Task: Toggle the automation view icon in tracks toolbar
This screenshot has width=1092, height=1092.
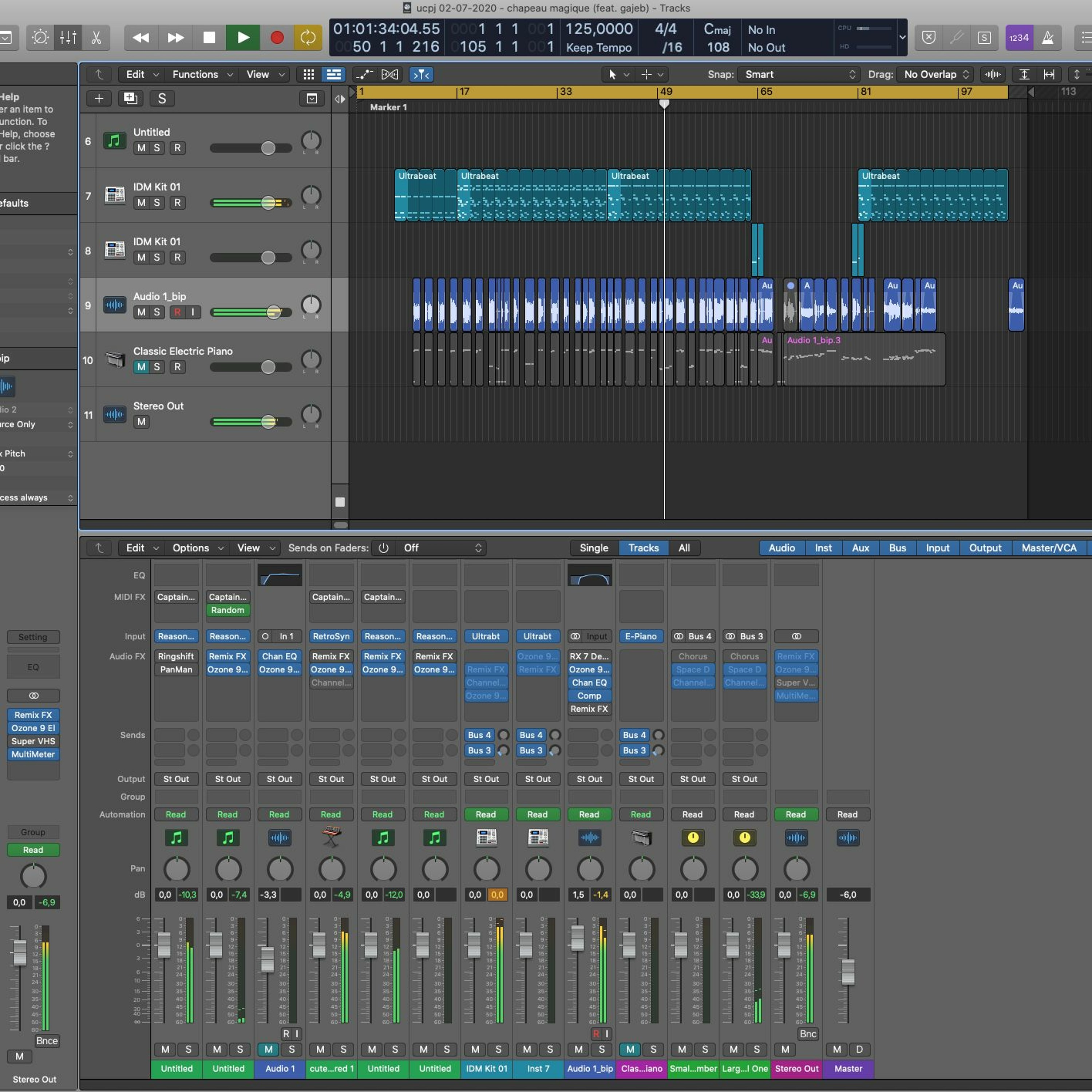Action: (364, 75)
